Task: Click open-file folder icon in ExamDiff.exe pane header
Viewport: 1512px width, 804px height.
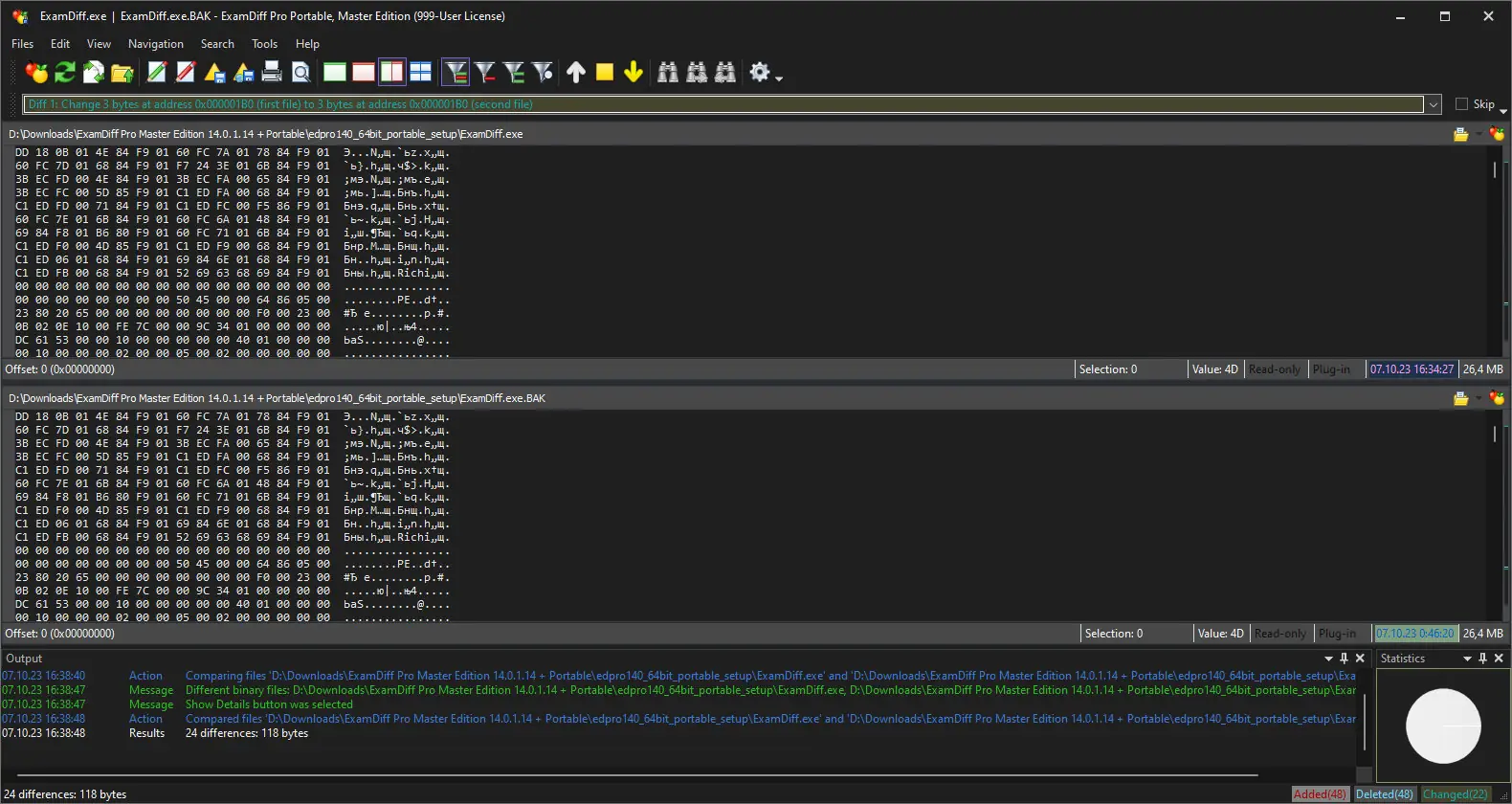Action: pyautogui.click(x=1460, y=134)
